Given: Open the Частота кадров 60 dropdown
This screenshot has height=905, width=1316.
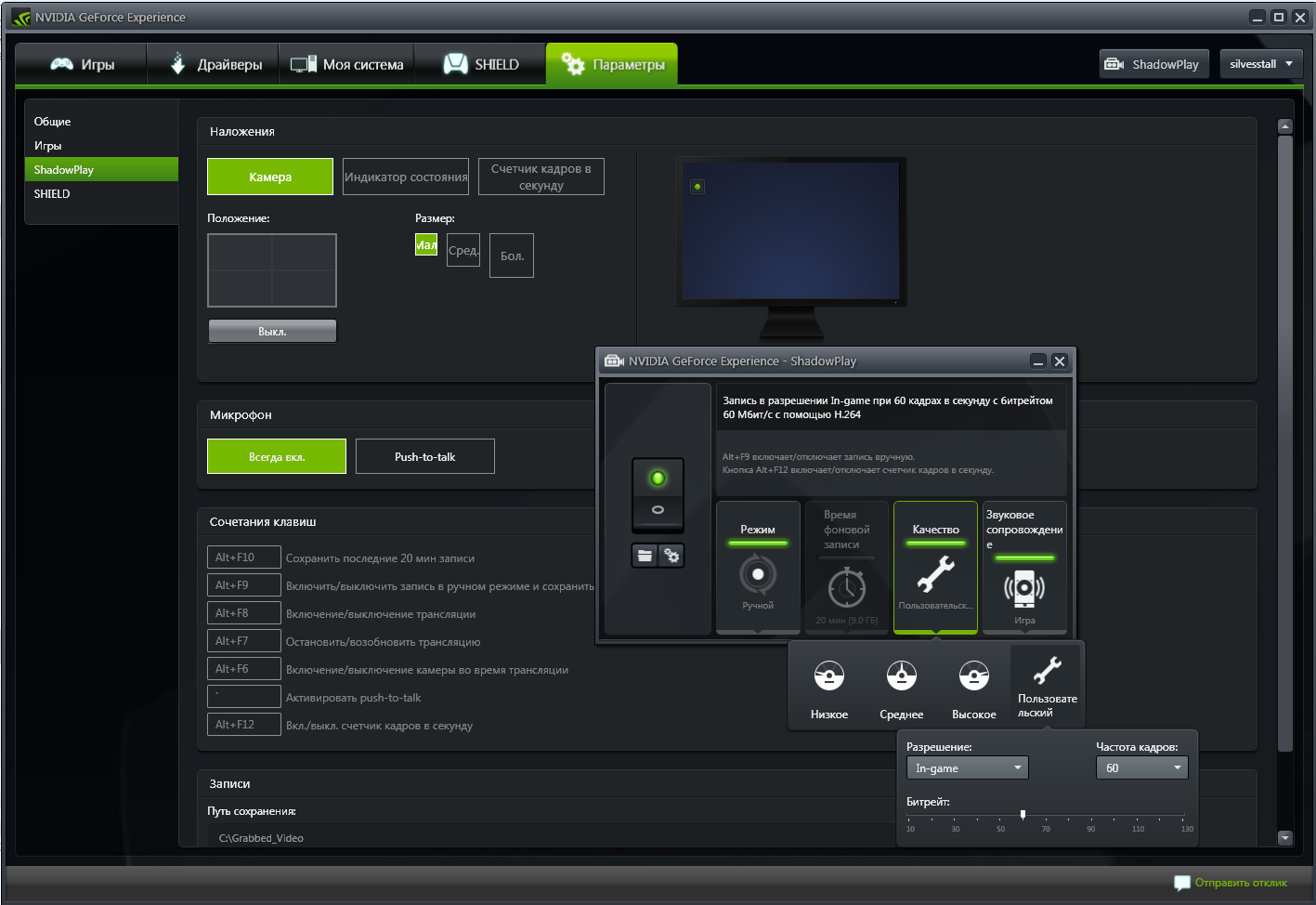Looking at the screenshot, I should 1141,768.
